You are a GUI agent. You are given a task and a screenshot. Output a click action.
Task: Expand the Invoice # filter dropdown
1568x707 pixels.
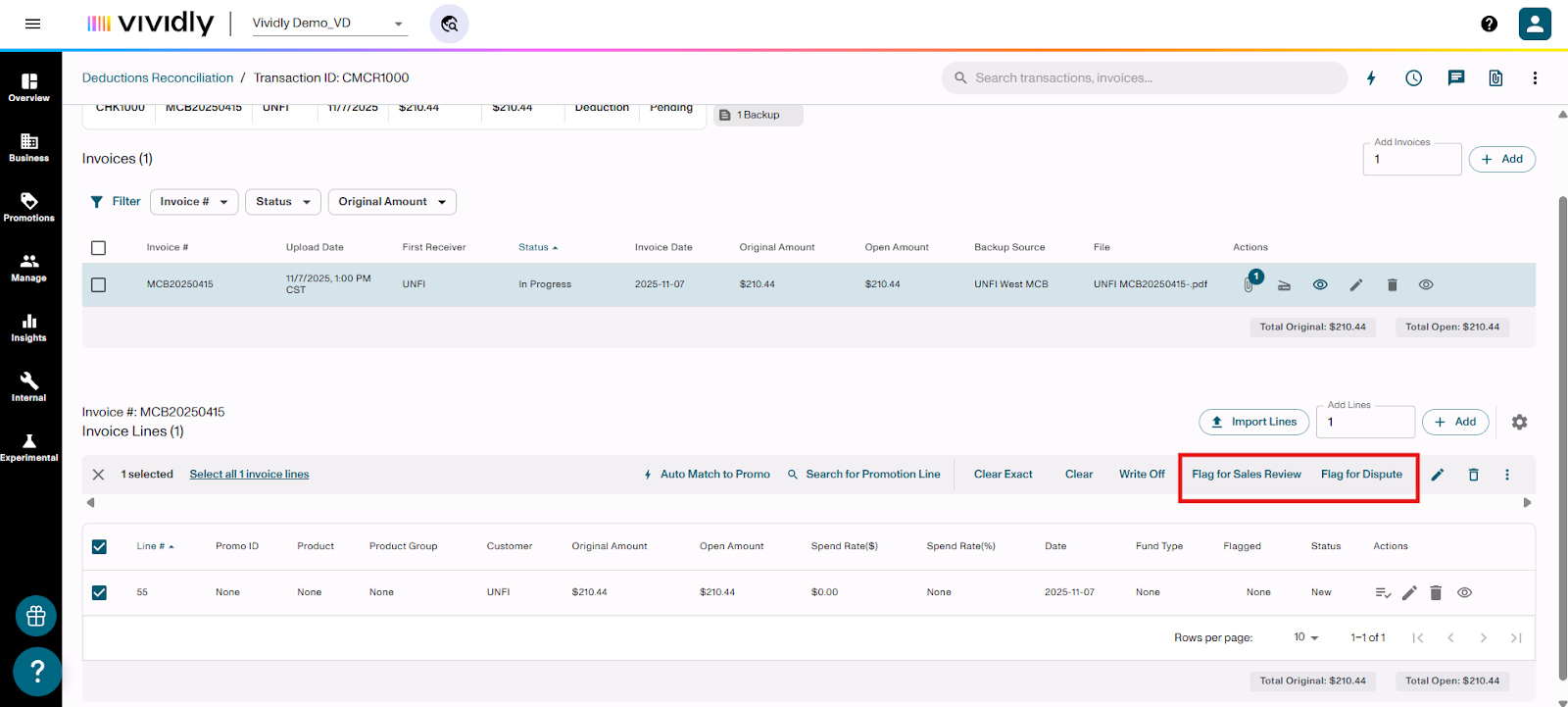pos(194,202)
